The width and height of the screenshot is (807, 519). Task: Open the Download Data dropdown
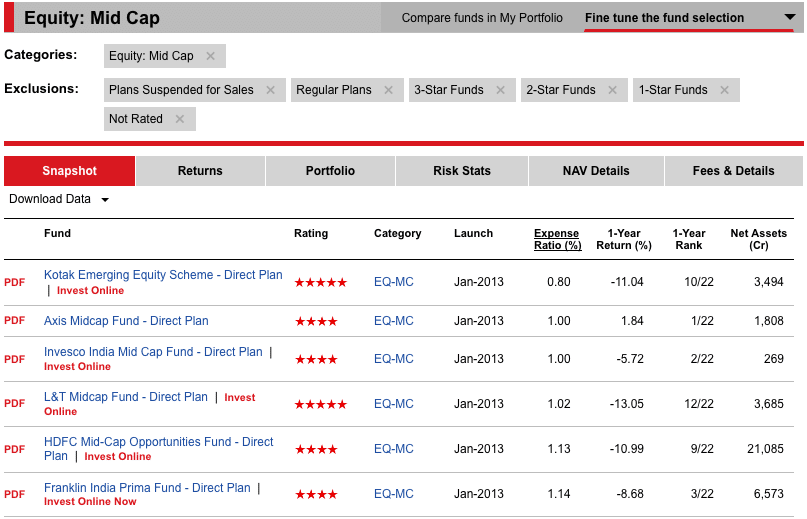59,199
